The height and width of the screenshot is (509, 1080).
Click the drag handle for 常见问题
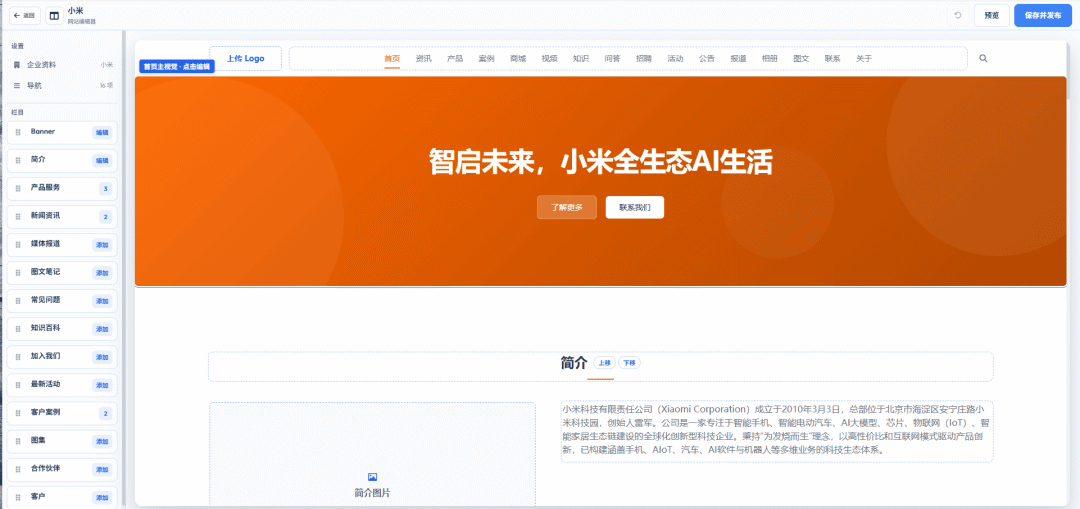tap(19, 301)
